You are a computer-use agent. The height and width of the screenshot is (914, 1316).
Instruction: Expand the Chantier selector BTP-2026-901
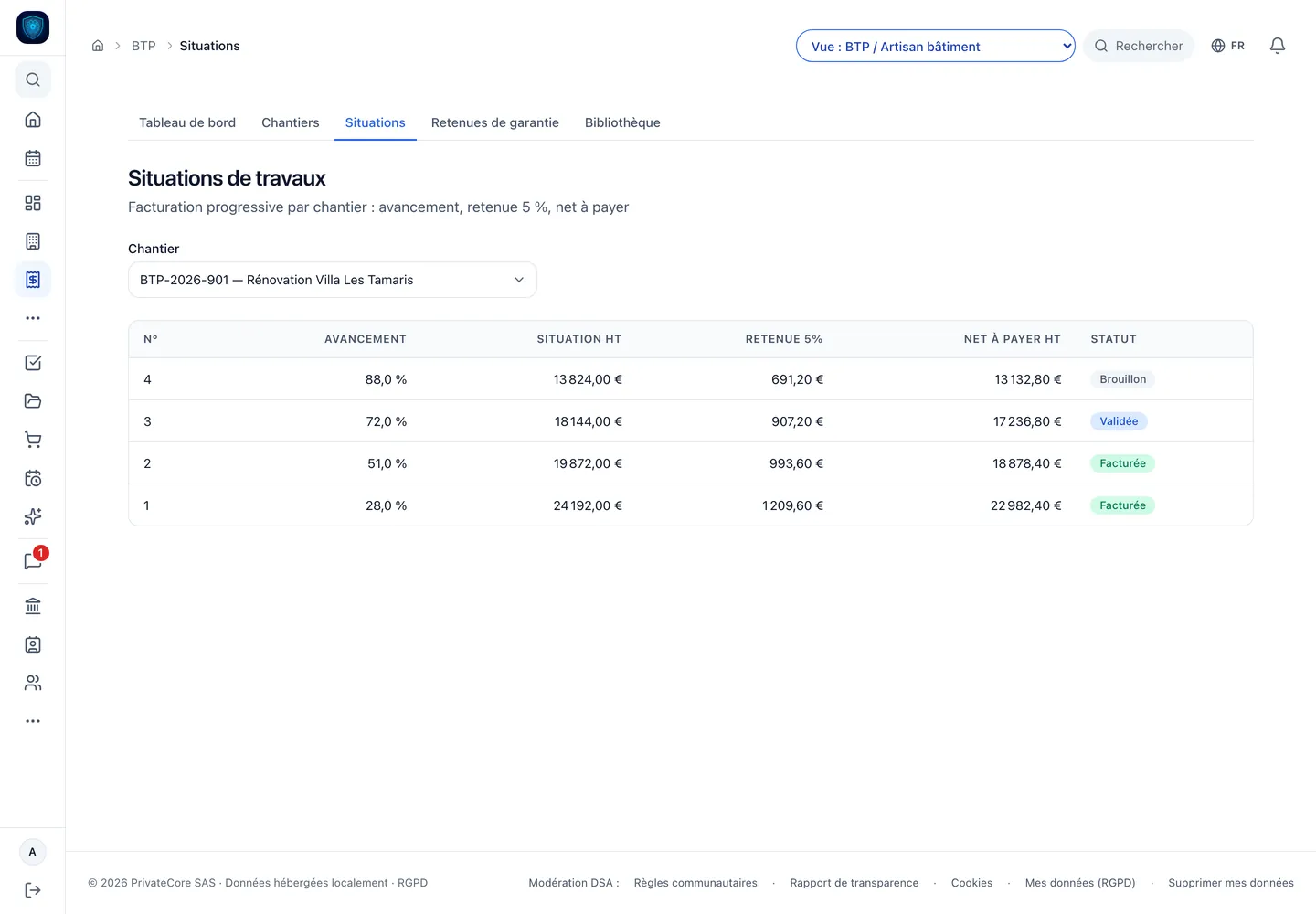click(333, 280)
